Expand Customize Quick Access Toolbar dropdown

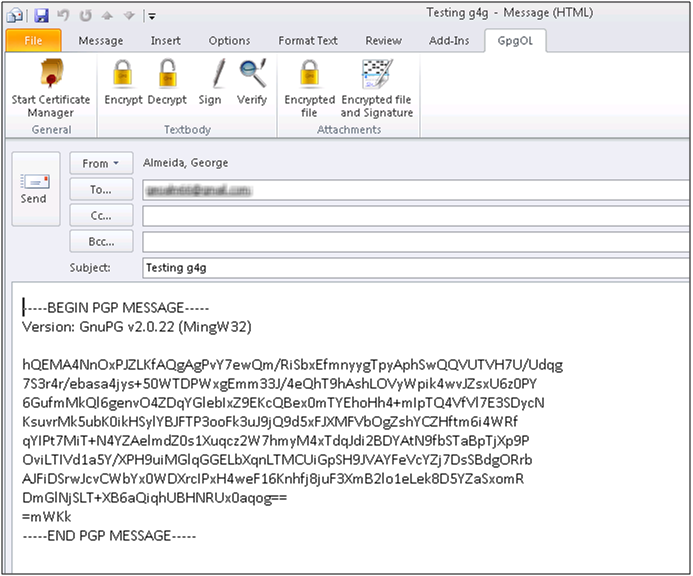click(152, 17)
